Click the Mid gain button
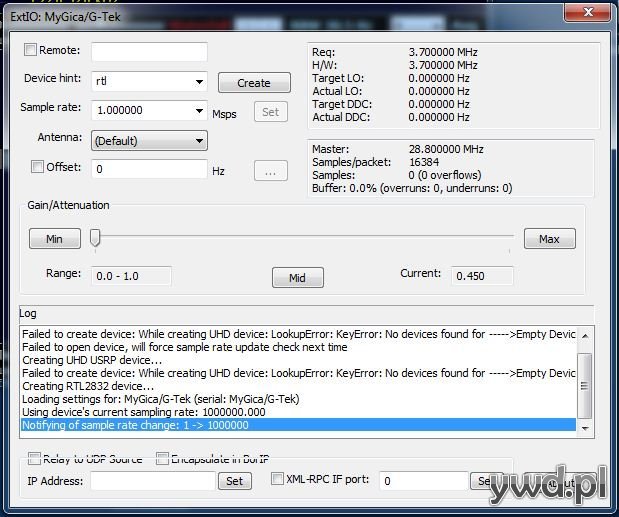This screenshot has height=517, width=619. tap(298, 278)
